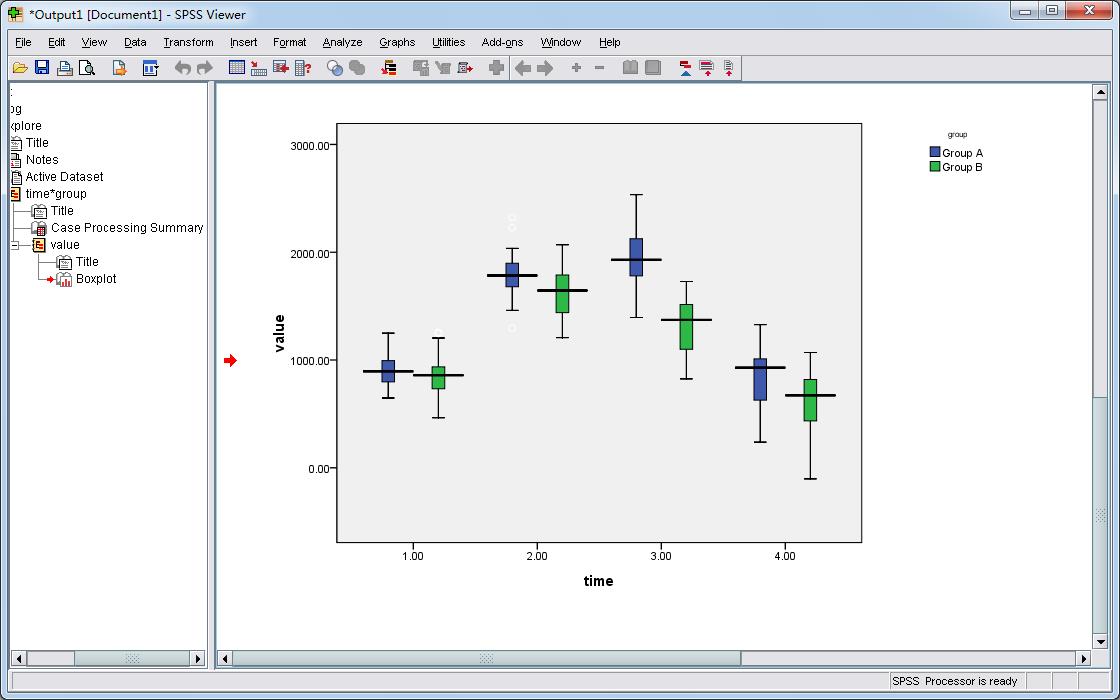Click the Export output toolbar icon
Screen dimensions: 1120x700
pos(119,68)
